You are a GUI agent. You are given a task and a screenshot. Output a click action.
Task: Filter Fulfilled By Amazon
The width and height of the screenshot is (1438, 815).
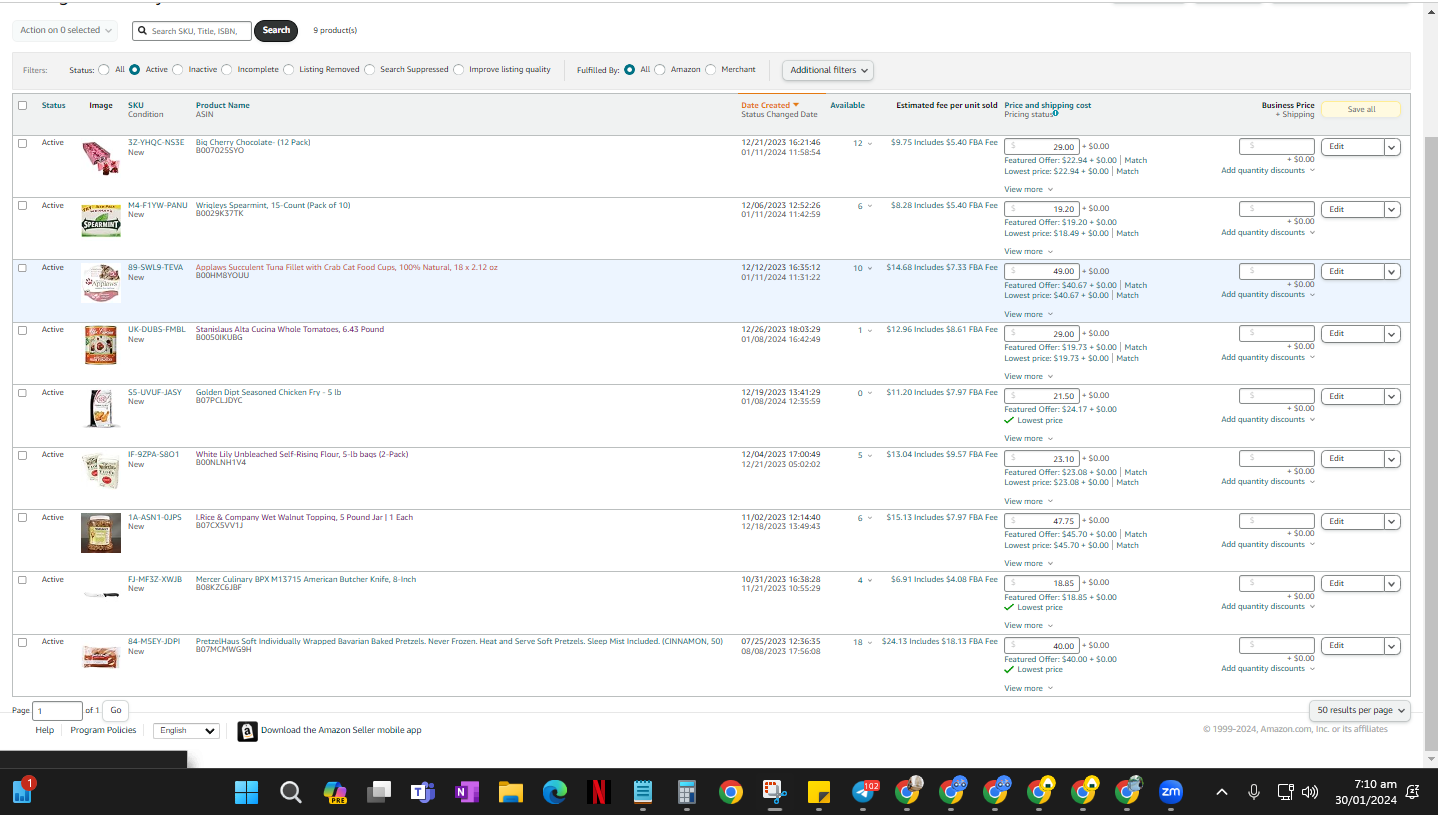[x=660, y=70]
